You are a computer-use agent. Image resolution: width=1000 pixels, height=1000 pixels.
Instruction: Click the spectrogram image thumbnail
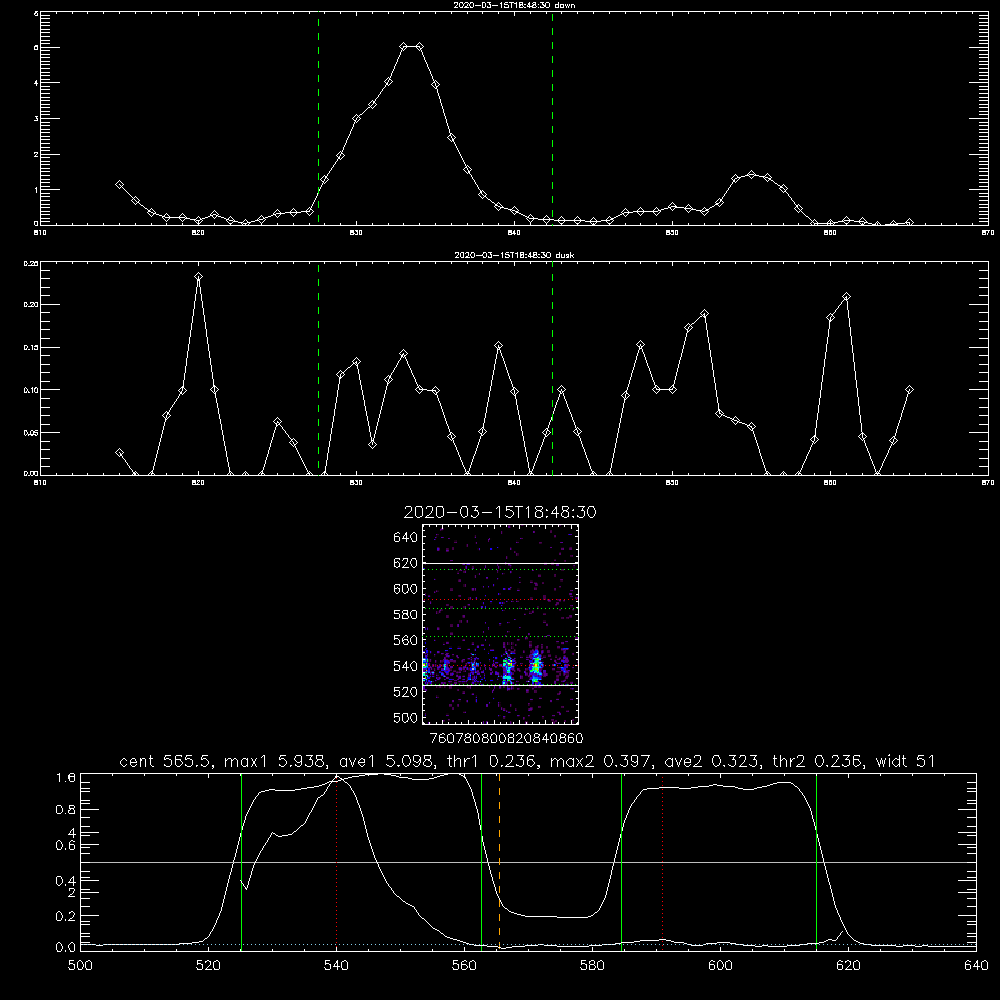click(x=501, y=624)
